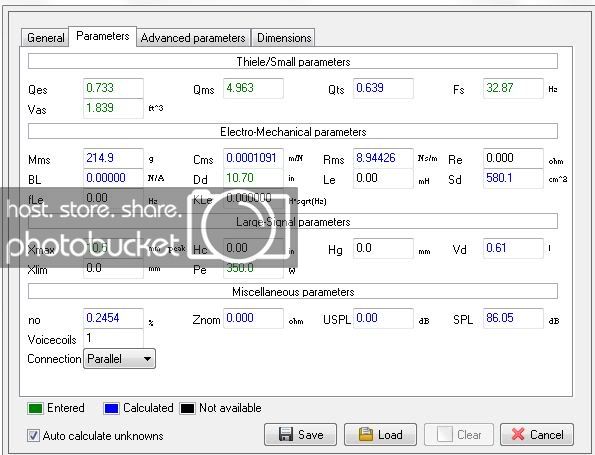The image size is (595, 455).
Task: Select the Dimensions tab
Action: tap(284, 38)
